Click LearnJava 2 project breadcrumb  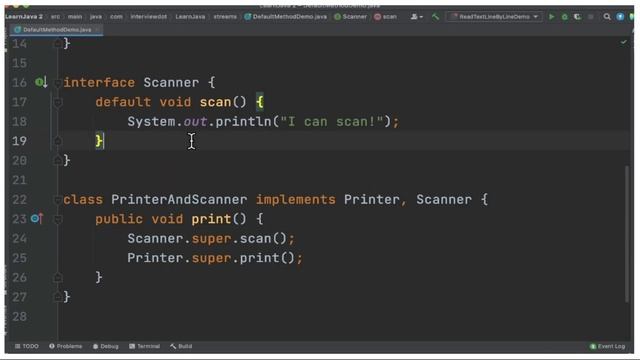[x=24, y=17]
